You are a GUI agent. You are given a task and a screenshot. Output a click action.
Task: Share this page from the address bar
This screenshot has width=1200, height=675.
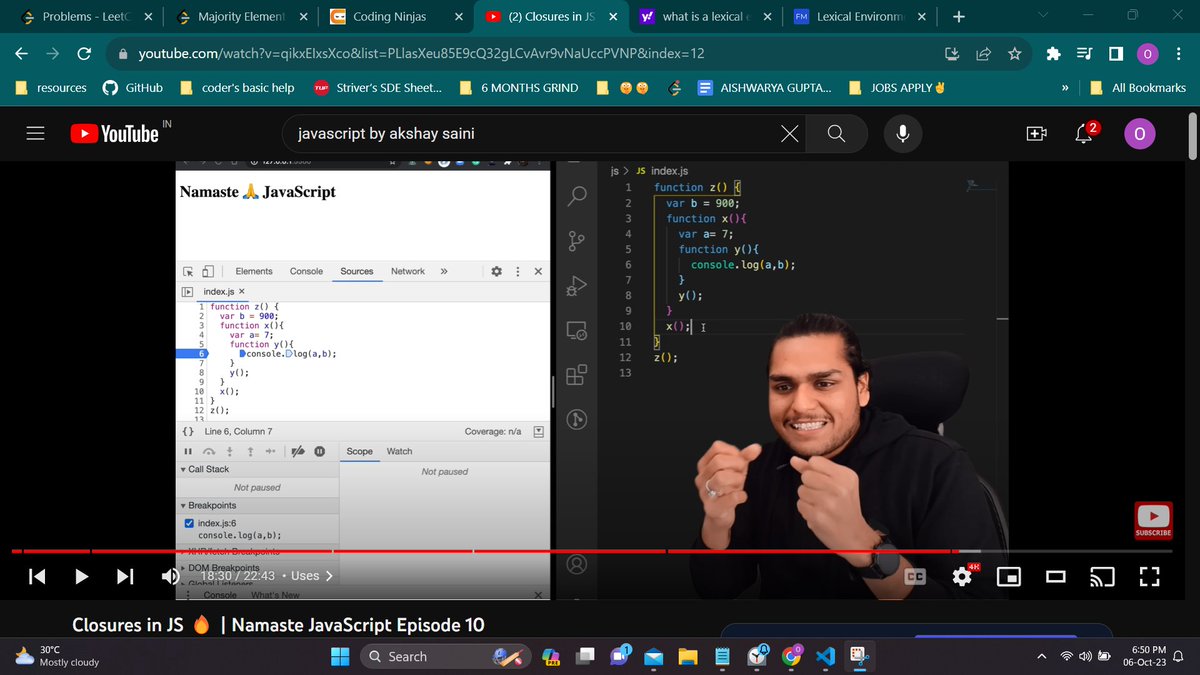[983, 53]
